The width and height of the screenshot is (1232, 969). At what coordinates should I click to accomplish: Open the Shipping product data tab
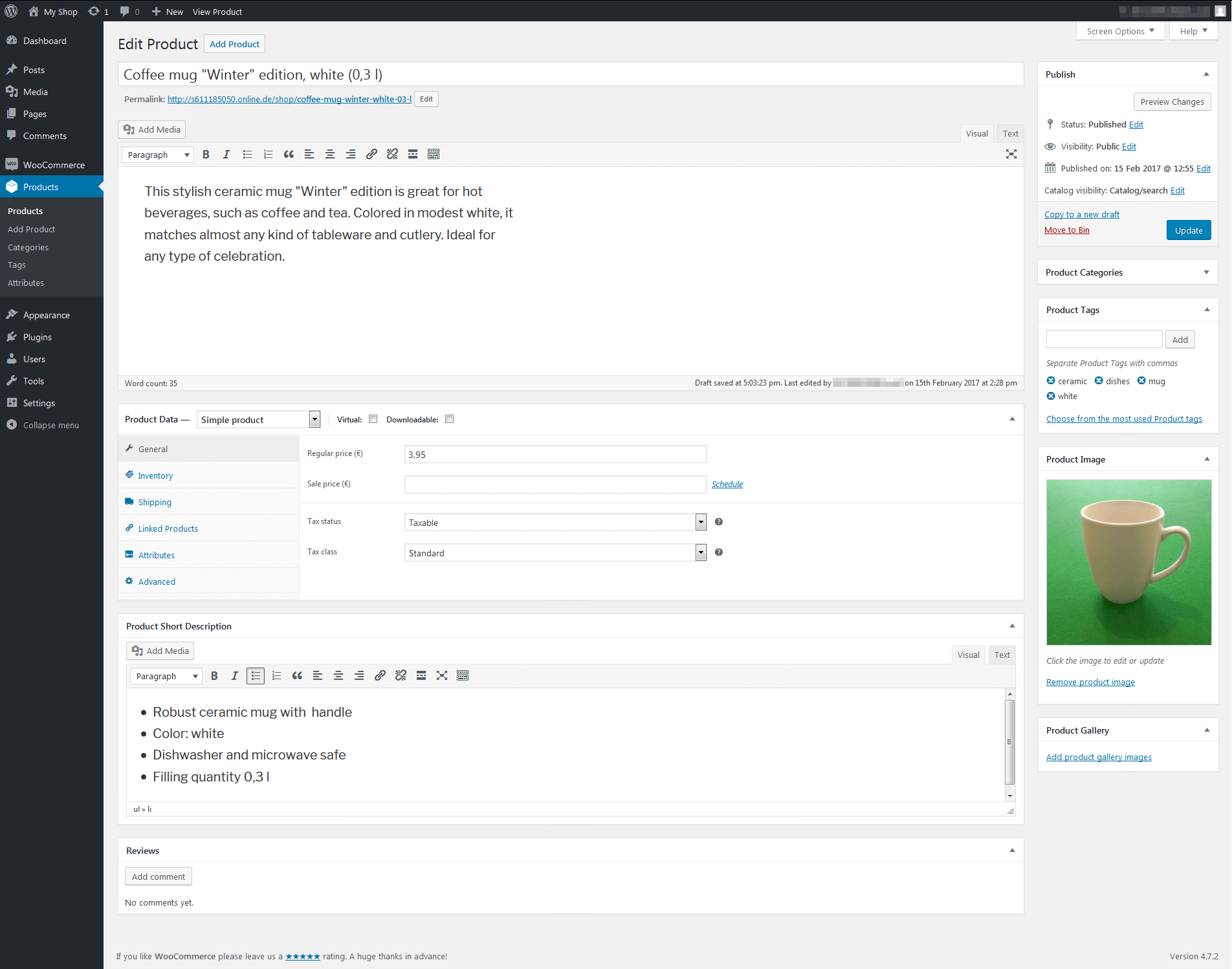click(208, 502)
